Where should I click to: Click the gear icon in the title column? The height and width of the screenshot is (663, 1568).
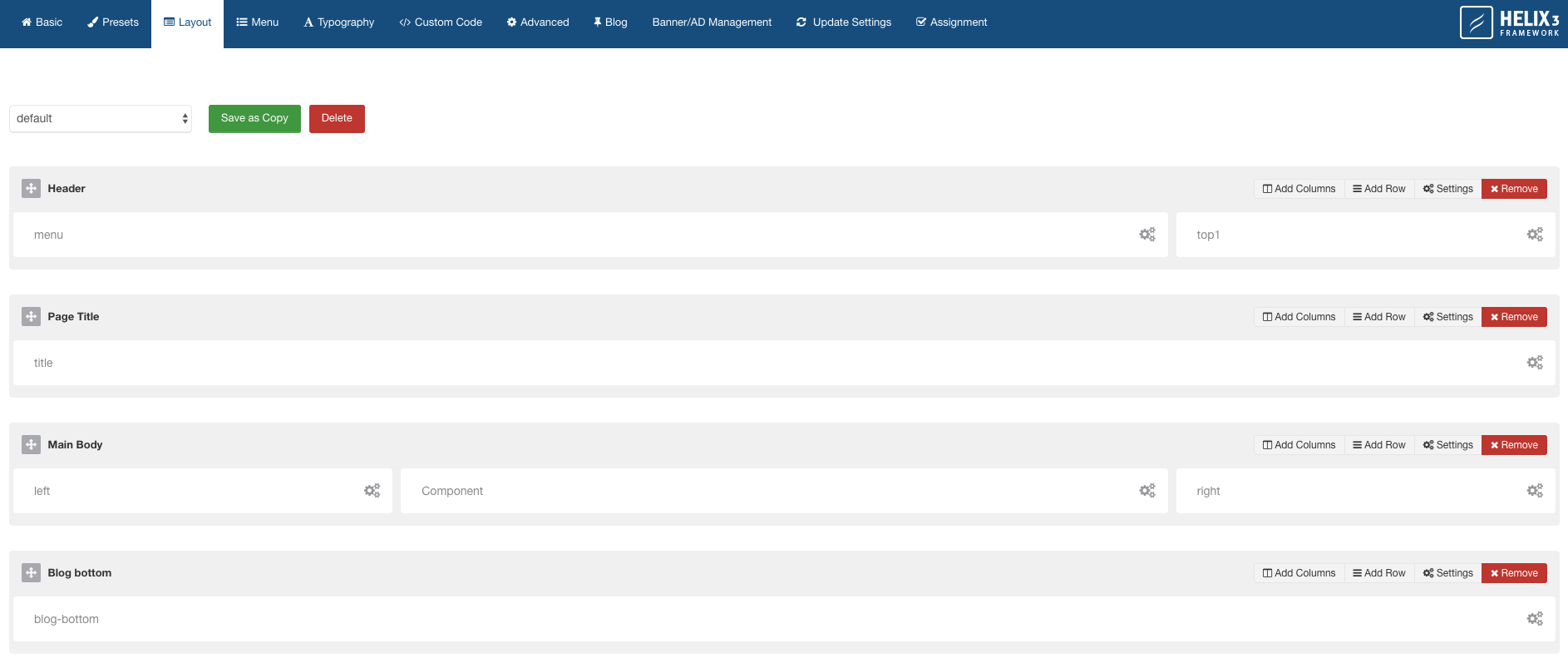pyautogui.click(x=1535, y=363)
